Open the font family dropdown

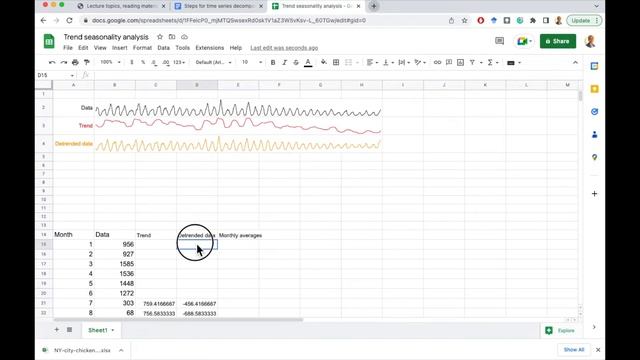point(213,62)
